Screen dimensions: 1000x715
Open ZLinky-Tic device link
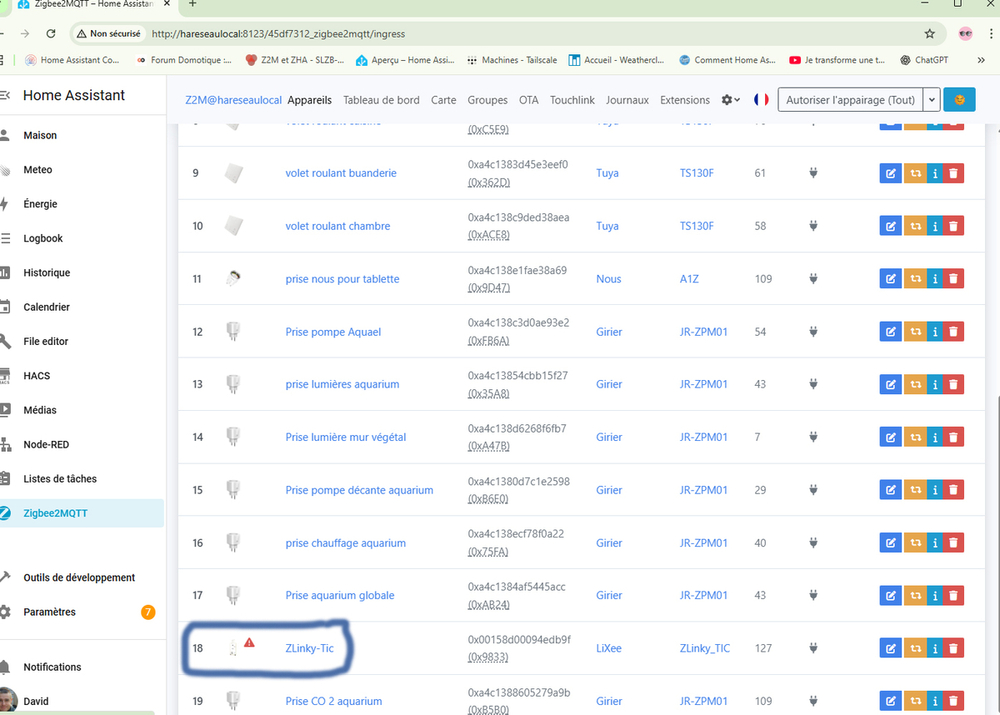[x=309, y=648]
